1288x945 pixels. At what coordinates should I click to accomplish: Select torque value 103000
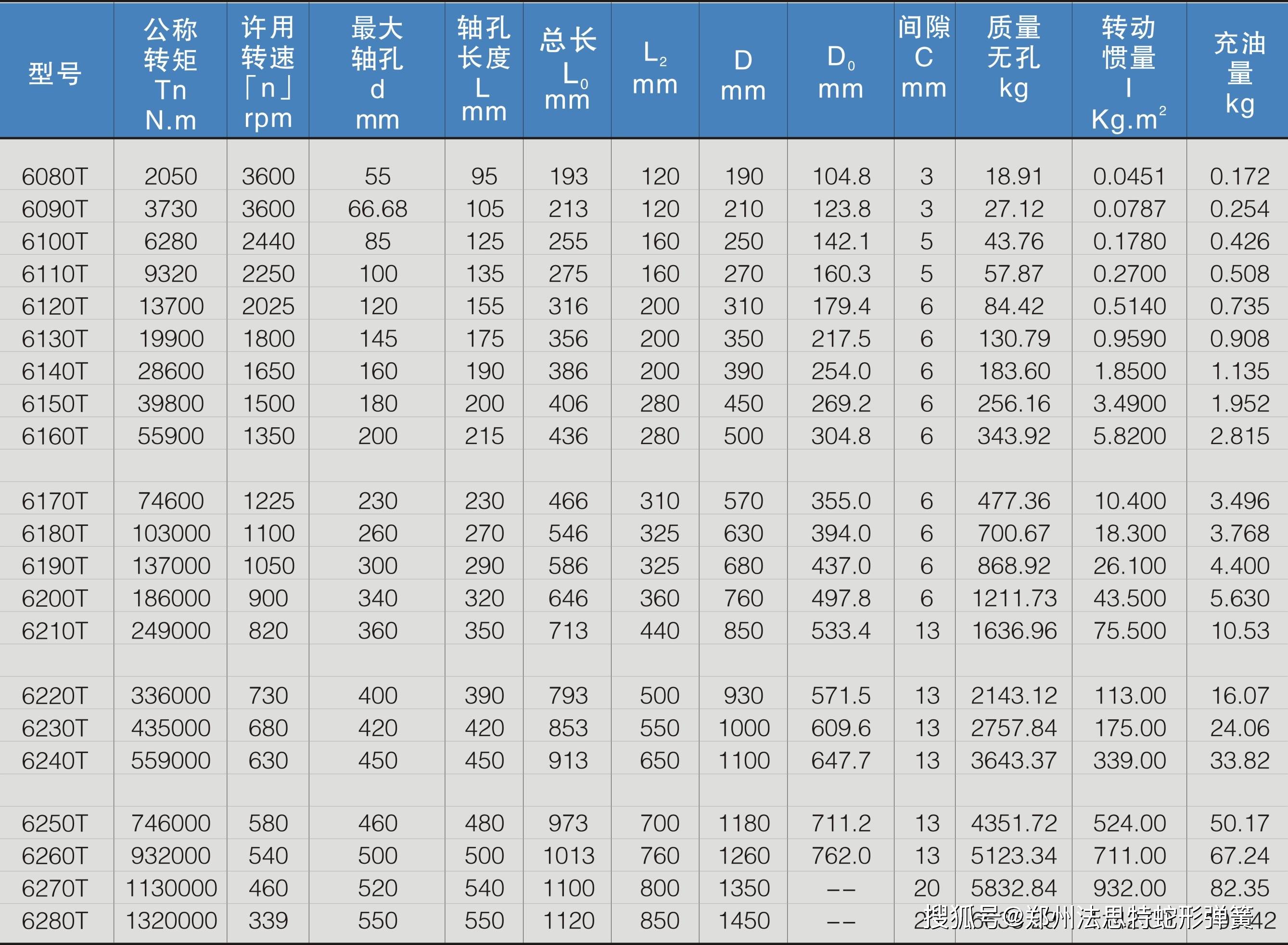pos(171,534)
